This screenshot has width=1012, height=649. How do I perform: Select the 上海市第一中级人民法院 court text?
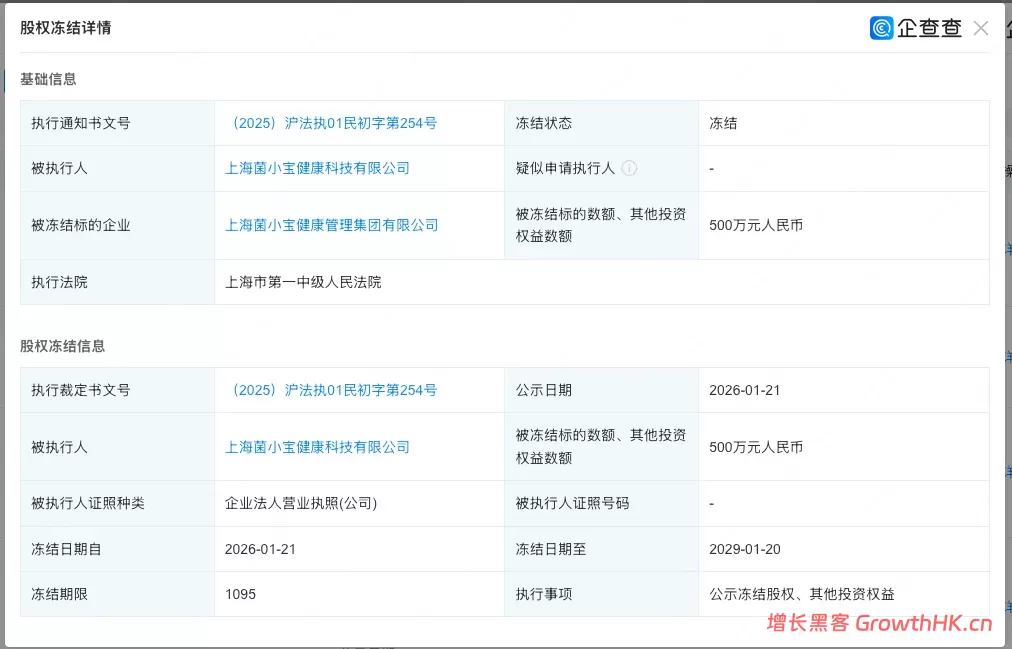pos(303,282)
